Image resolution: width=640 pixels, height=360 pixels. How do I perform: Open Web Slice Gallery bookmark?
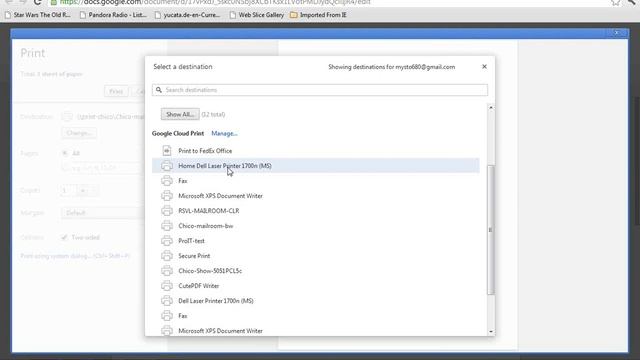coord(257,15)
